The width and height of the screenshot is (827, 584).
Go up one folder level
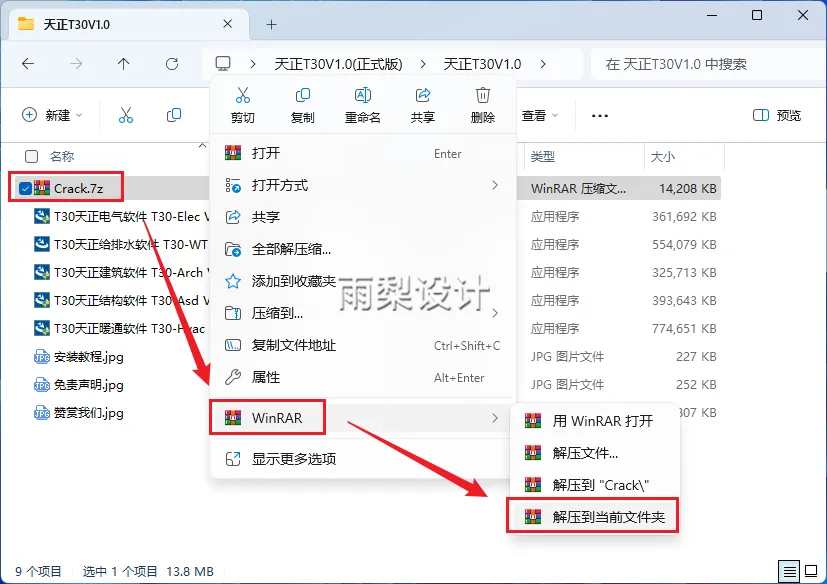tap(123, 64)
